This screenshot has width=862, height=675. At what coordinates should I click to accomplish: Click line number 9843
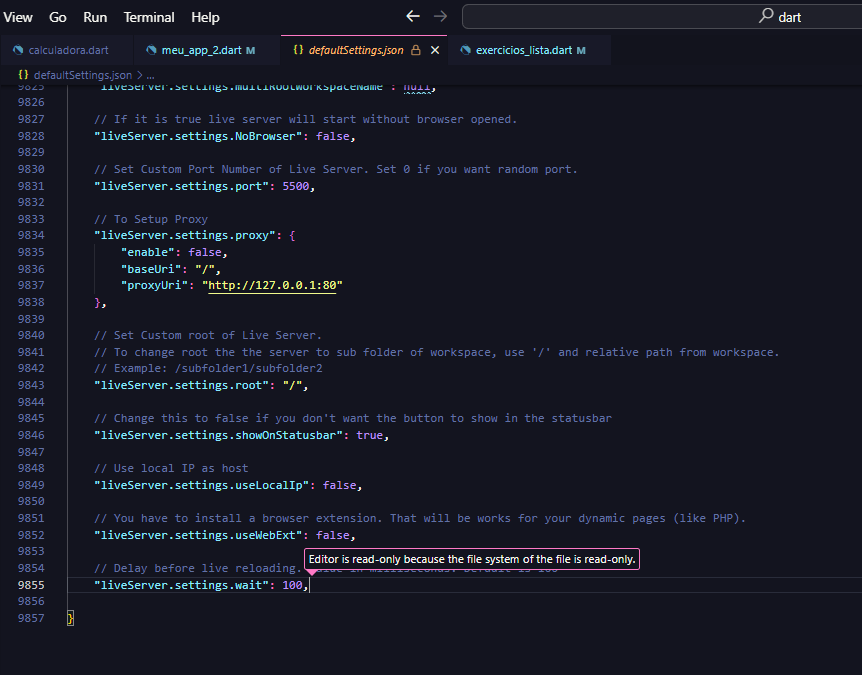tap(31, 385)
